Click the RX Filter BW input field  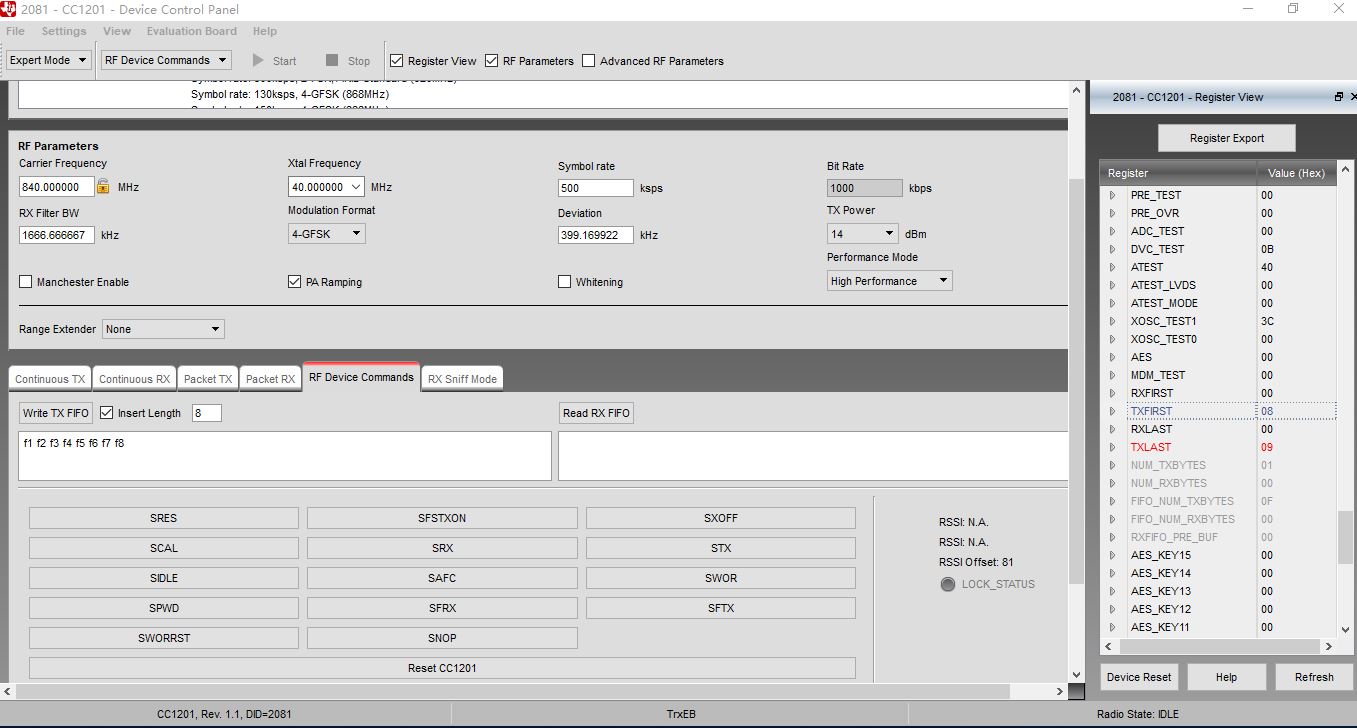coord(57,235)
